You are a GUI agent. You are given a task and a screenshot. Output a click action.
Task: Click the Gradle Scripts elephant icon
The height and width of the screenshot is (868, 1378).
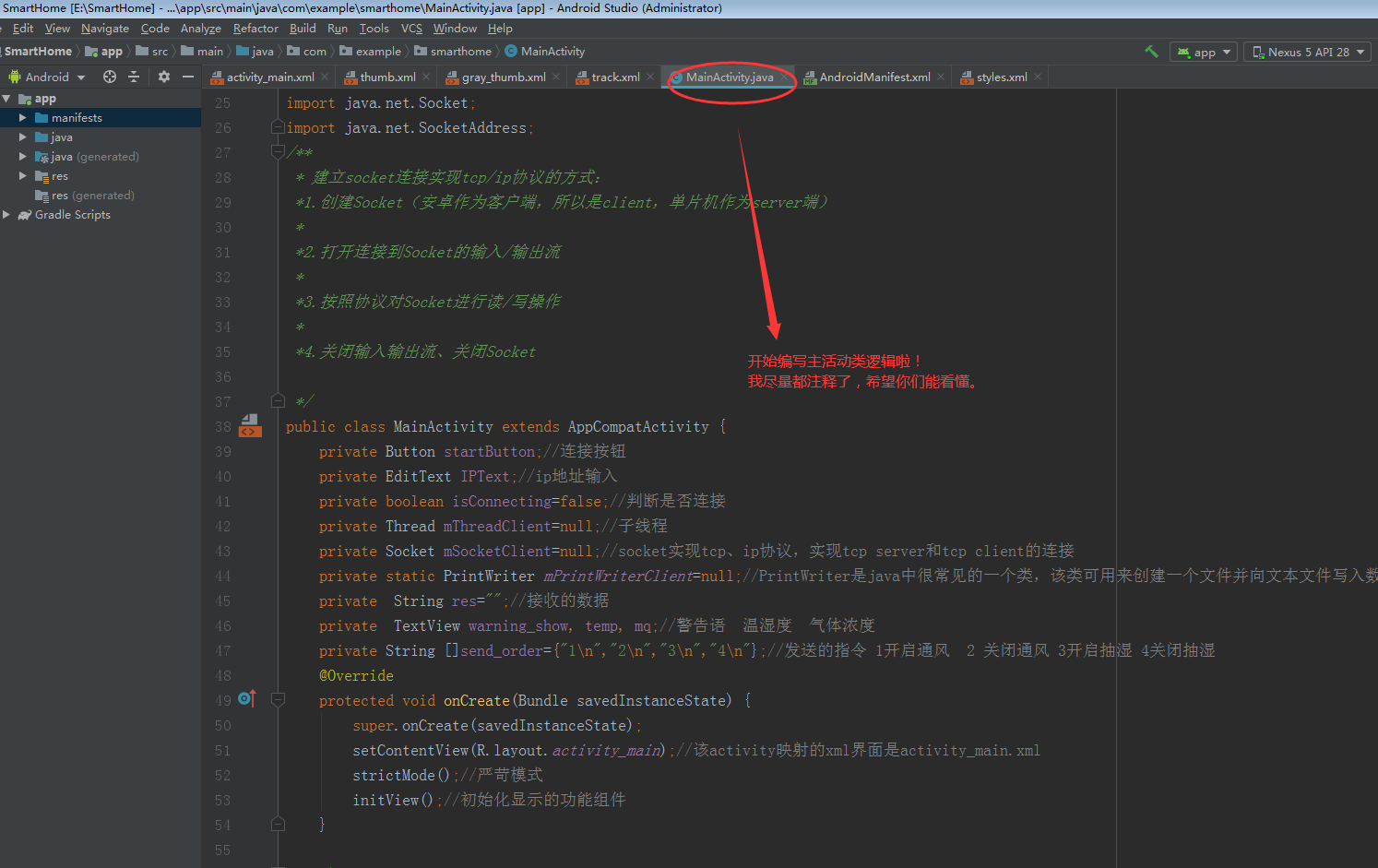(x=25, y=214)
